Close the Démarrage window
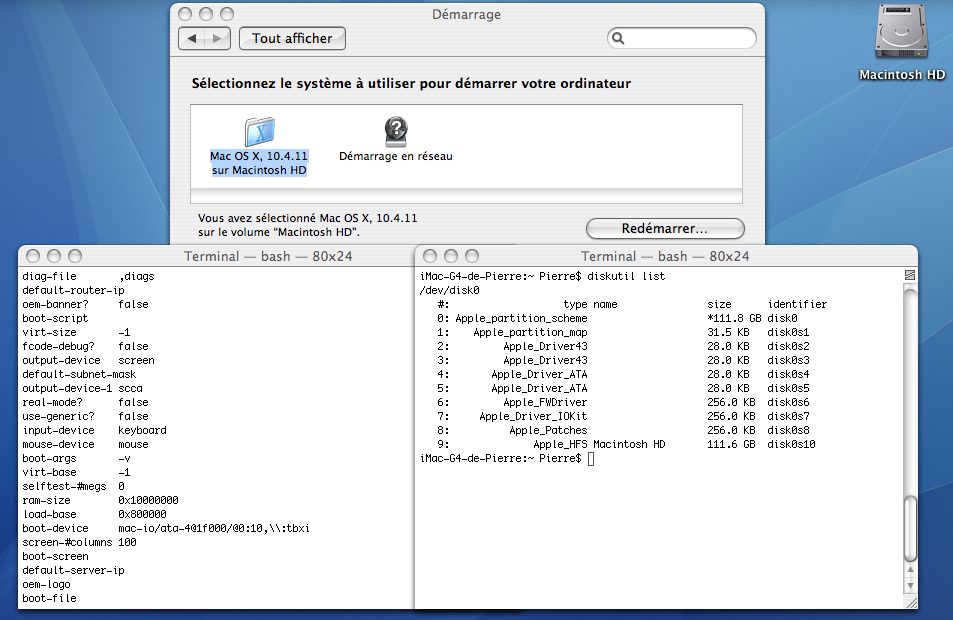 185,14
